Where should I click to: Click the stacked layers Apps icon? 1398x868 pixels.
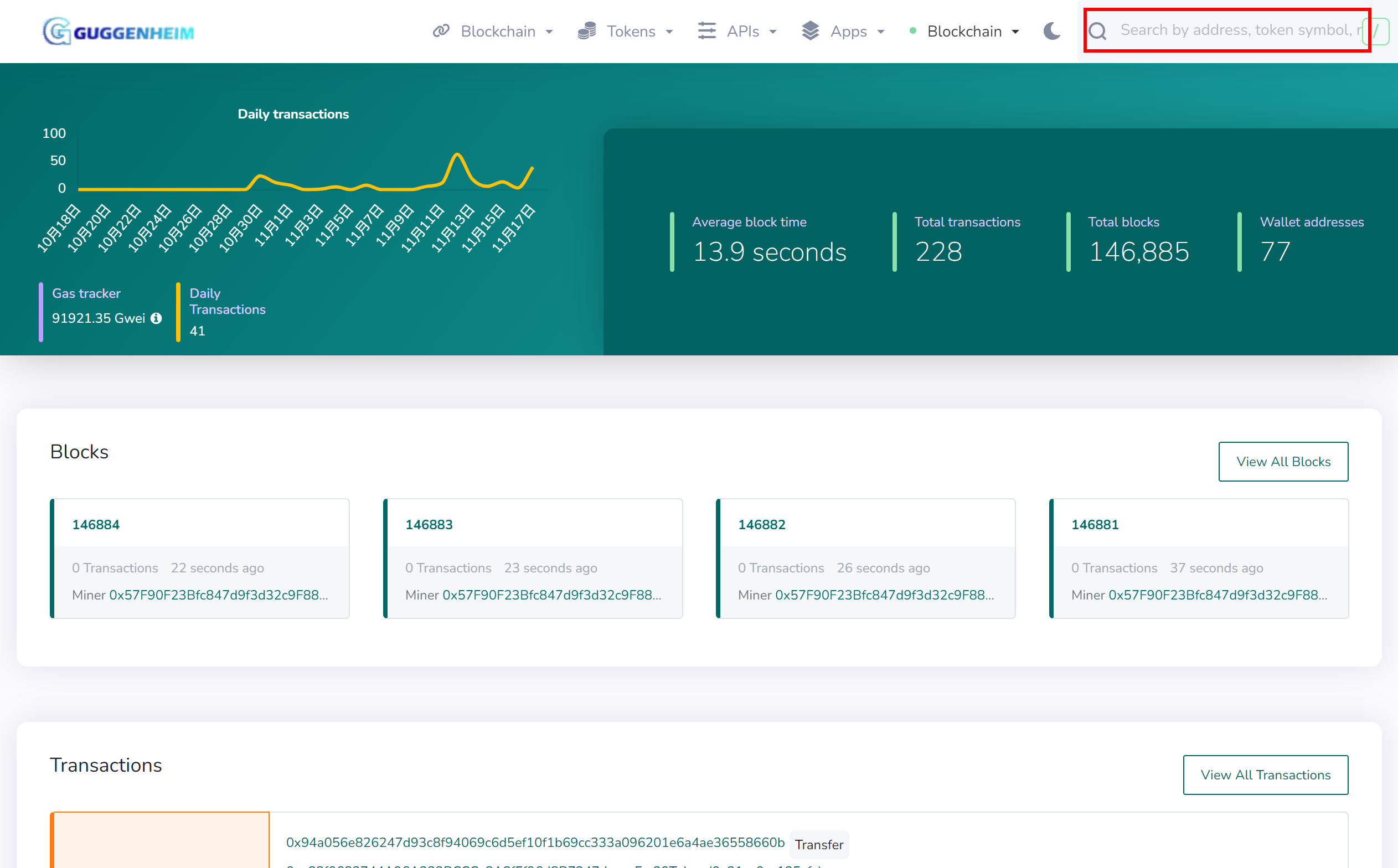810,31
